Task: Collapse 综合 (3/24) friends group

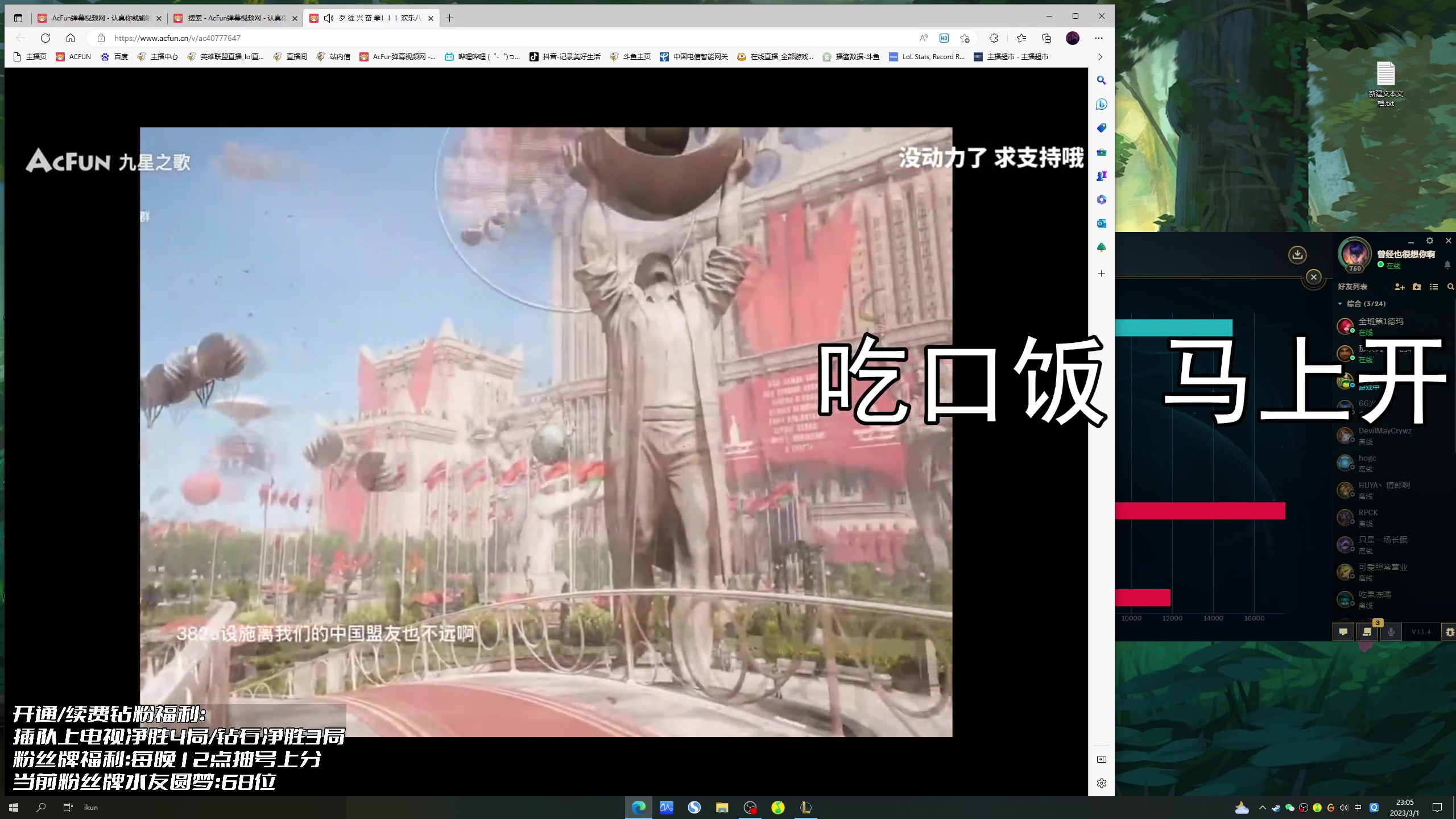Action: (x=1361, y=304)
